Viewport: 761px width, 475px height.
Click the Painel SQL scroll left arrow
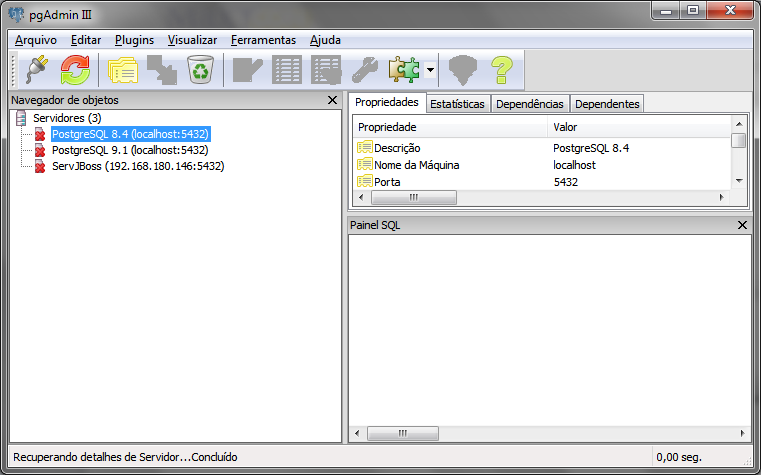pyautogui.click(x=357, y=433)
